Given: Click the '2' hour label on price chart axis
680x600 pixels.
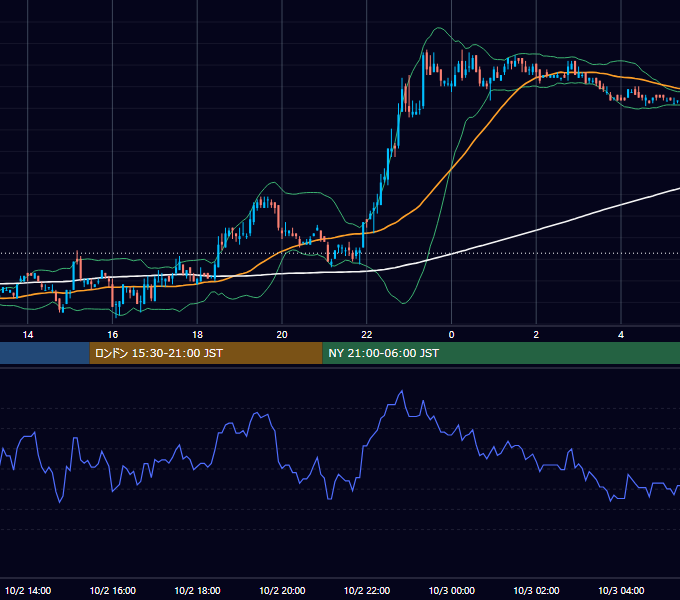Looking at the screenshot, I should tap(536, 335).
